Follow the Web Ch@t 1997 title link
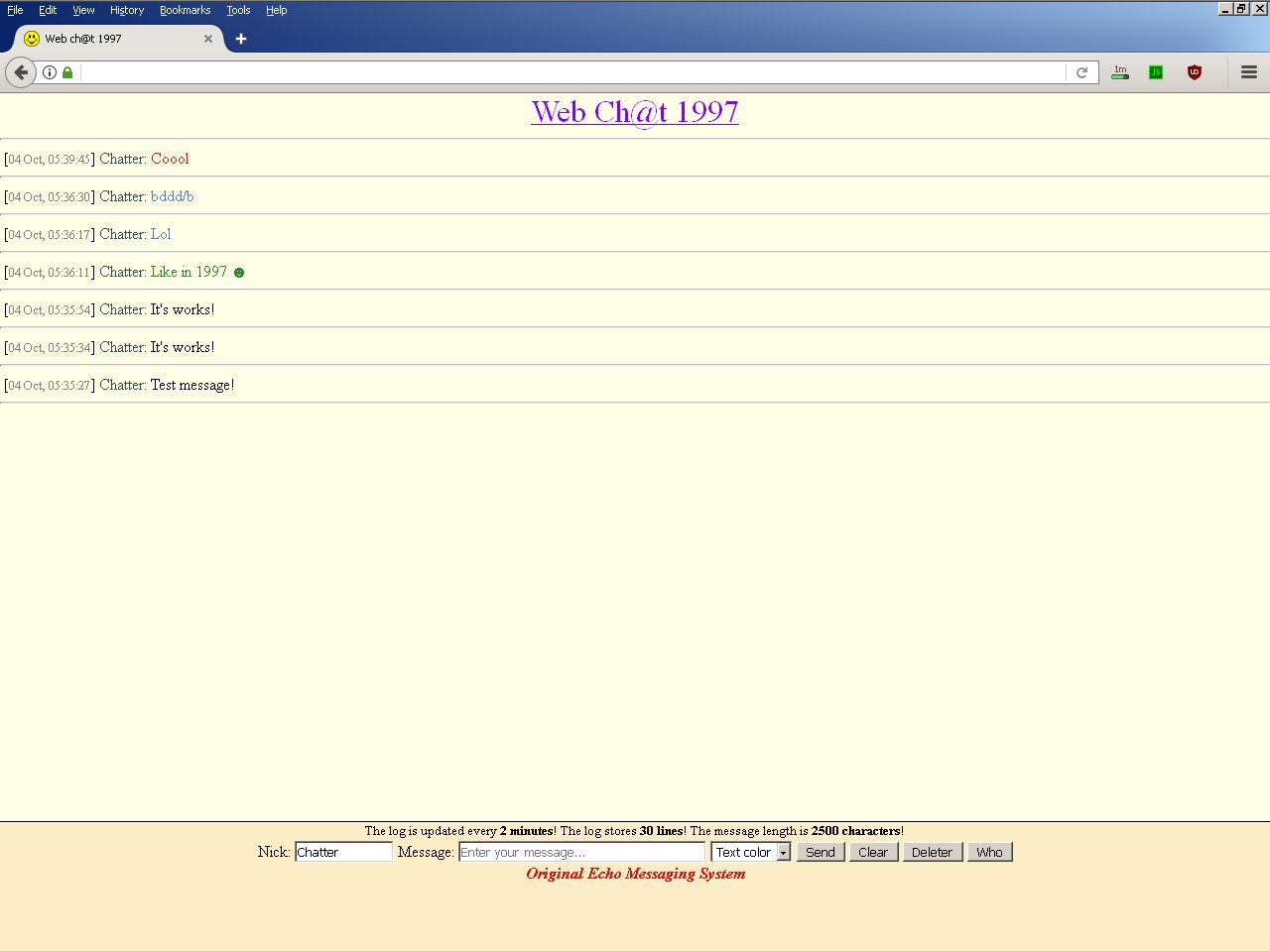 (635, 112)
